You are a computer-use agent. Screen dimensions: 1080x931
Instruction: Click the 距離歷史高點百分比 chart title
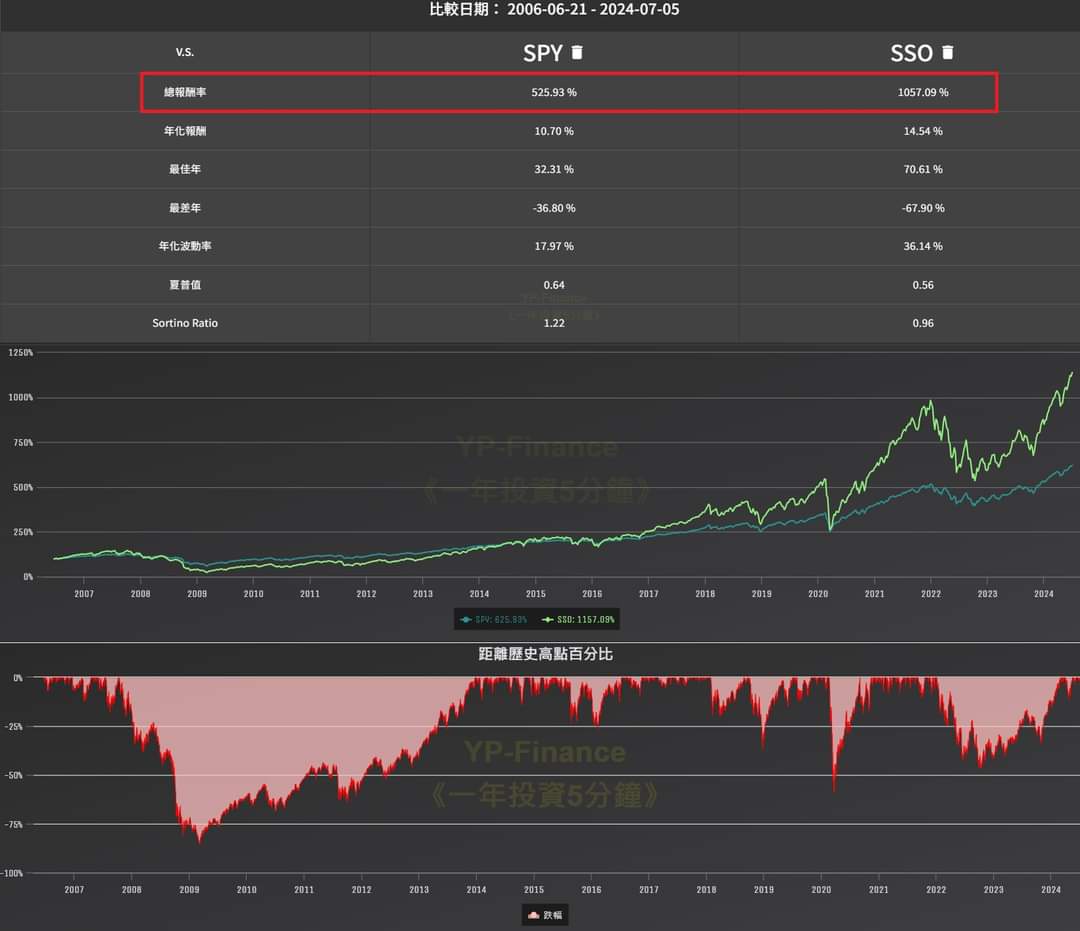click(x=546, y=654)
